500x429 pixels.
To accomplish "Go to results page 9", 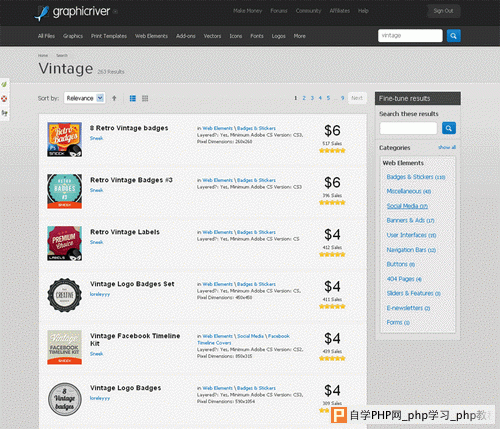I will coord(342,98).
